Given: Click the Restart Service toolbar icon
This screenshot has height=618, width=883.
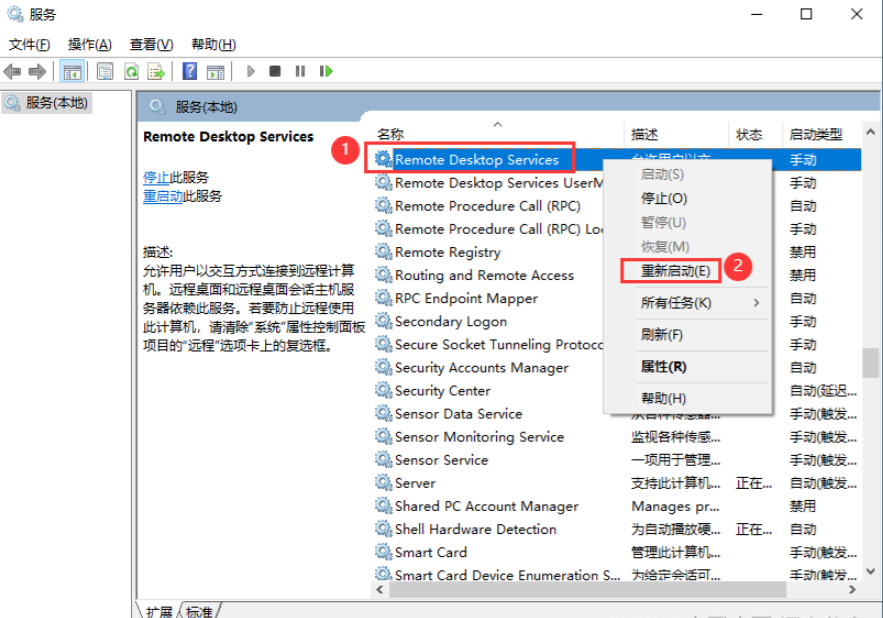Looking at the screenshot, I should click(326, 71).
